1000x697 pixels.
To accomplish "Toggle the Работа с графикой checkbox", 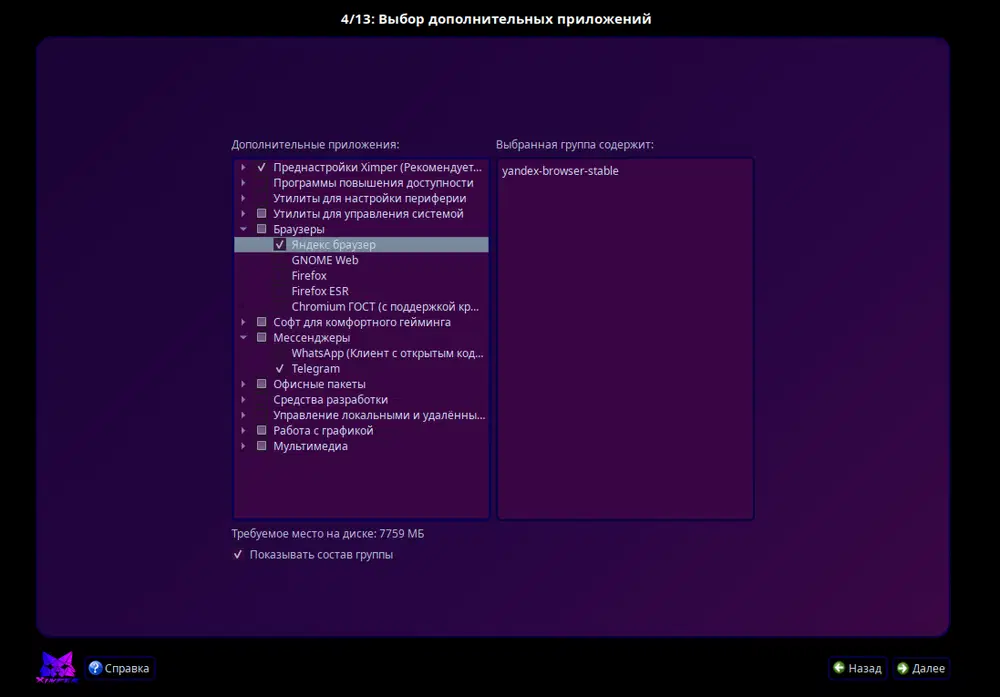I will pyautogui.click(x=261, y=430).
